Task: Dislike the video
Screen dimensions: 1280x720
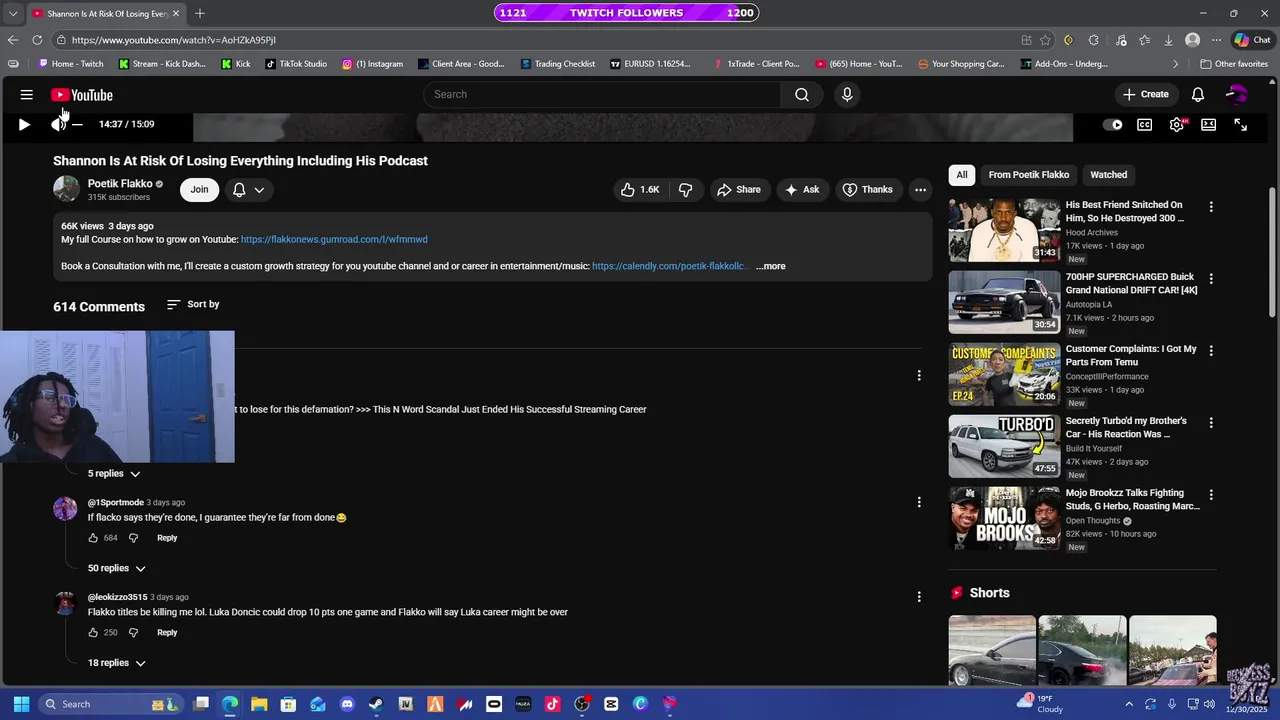Action: coord(685,189)
